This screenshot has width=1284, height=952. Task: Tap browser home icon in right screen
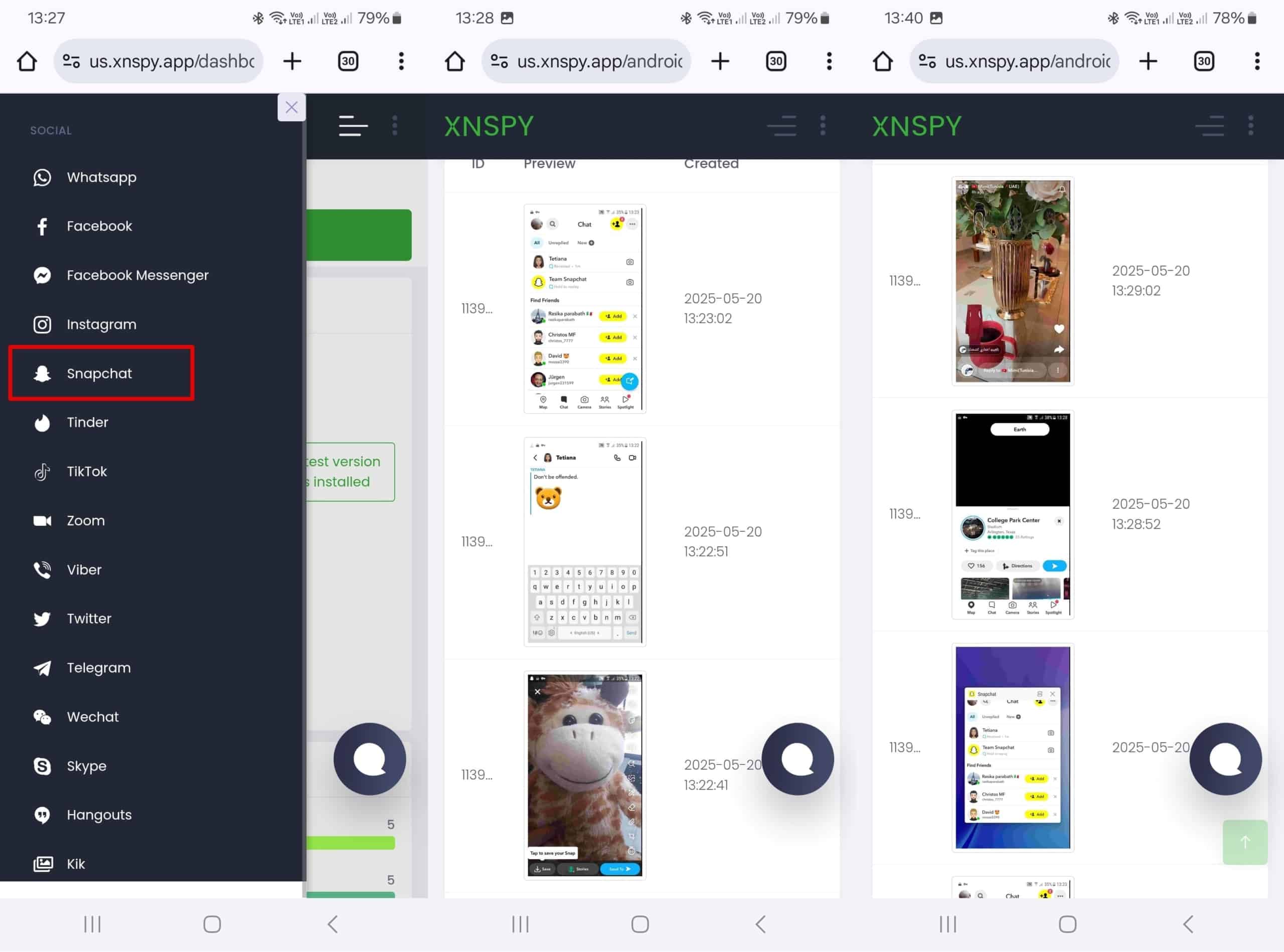pos(882,61)
